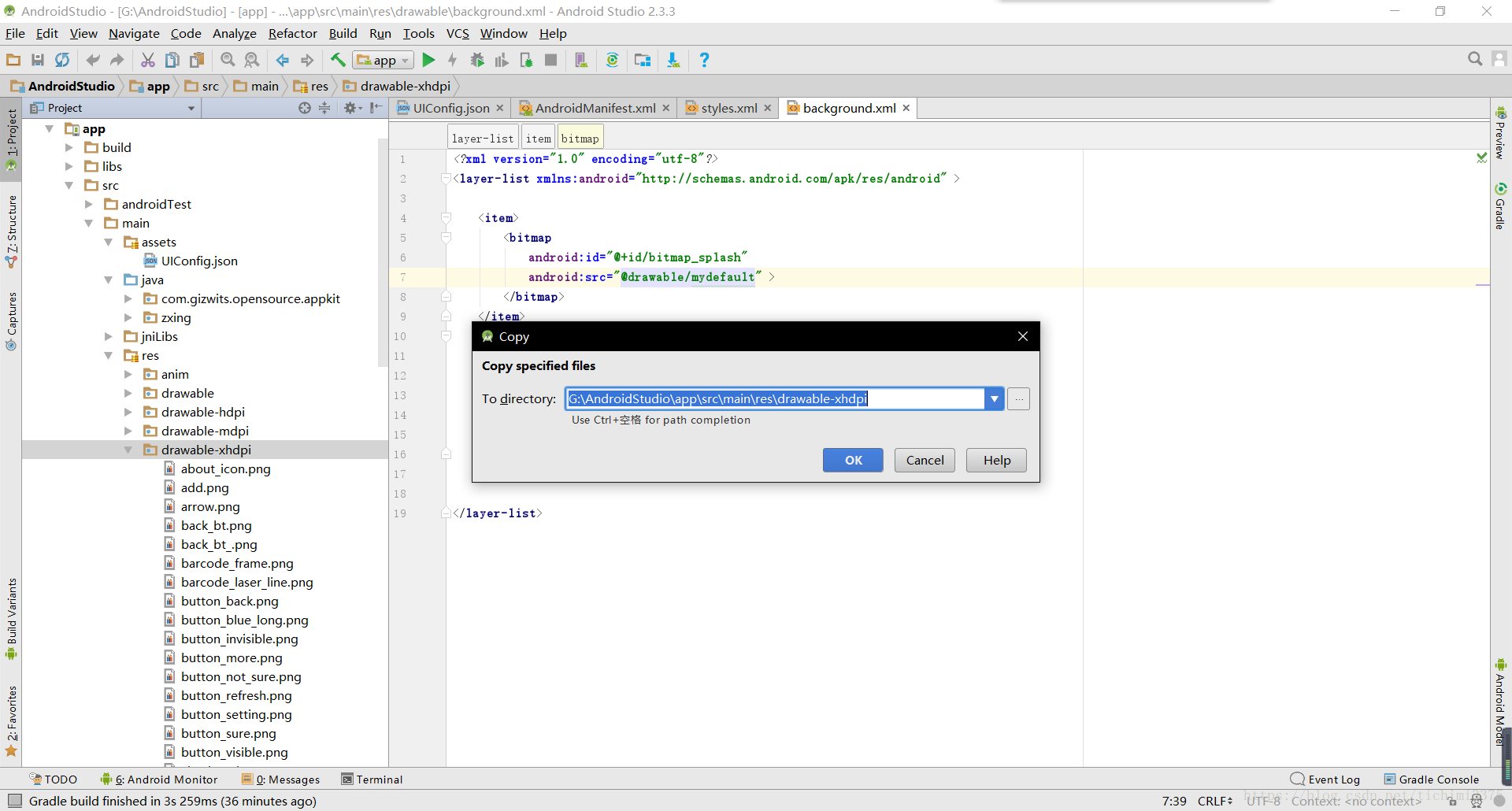The image size is (1512, 811).
Task: Click the Cut scissors icon
Action: pos(148,60)
